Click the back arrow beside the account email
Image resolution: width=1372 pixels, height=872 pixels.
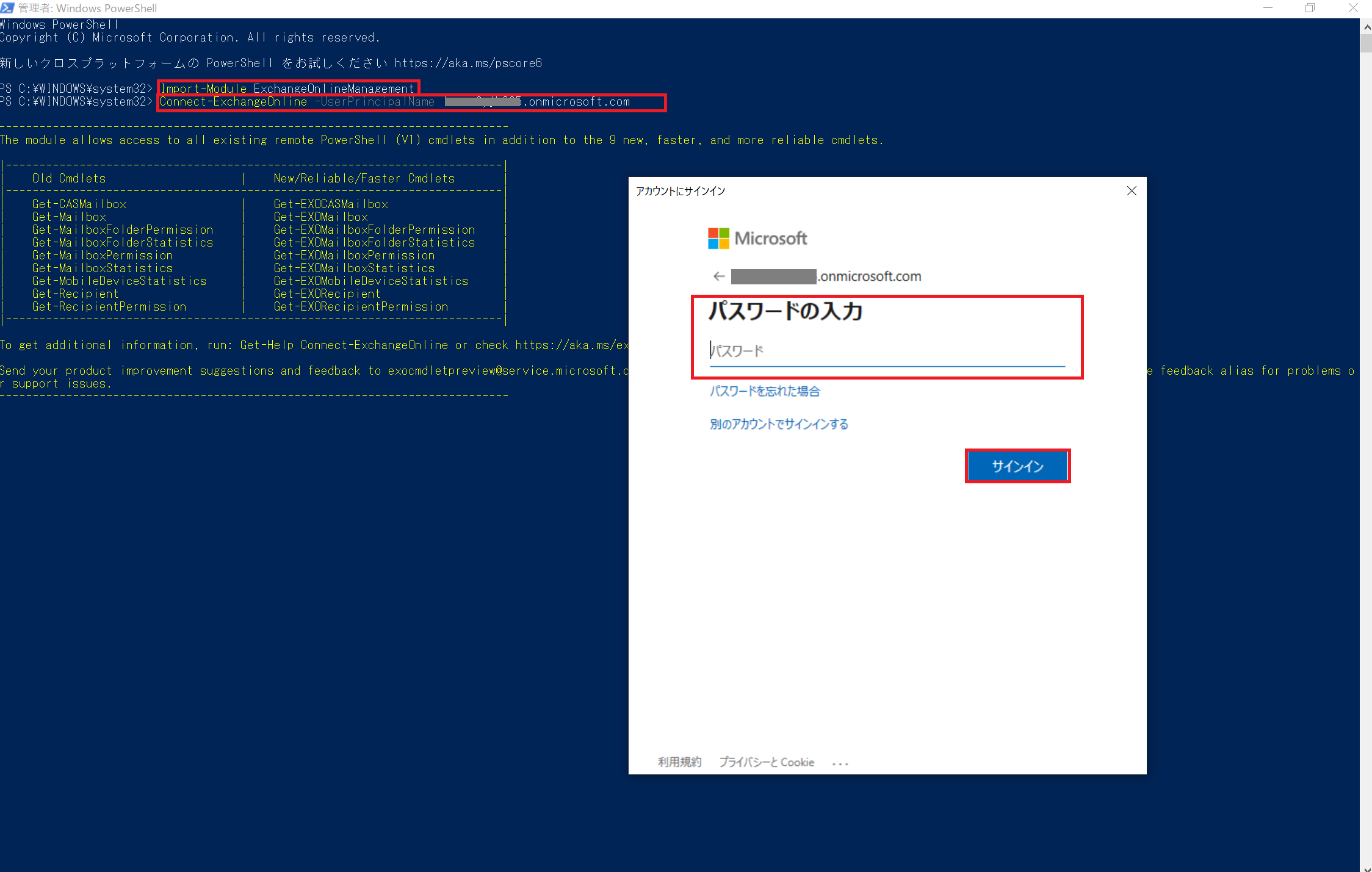719,276
